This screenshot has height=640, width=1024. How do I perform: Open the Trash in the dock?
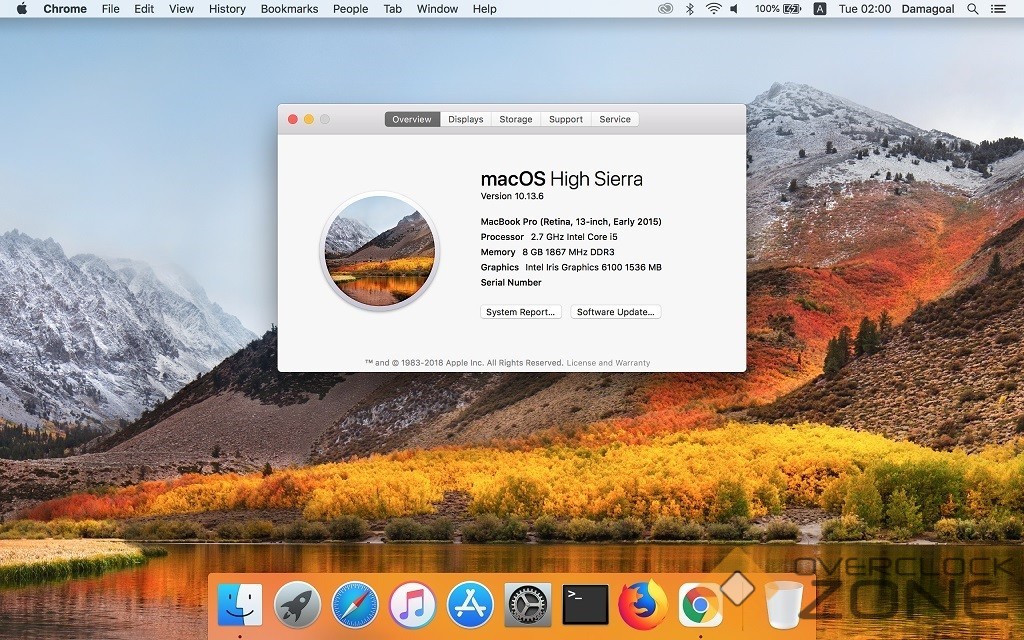coord(784,604)
